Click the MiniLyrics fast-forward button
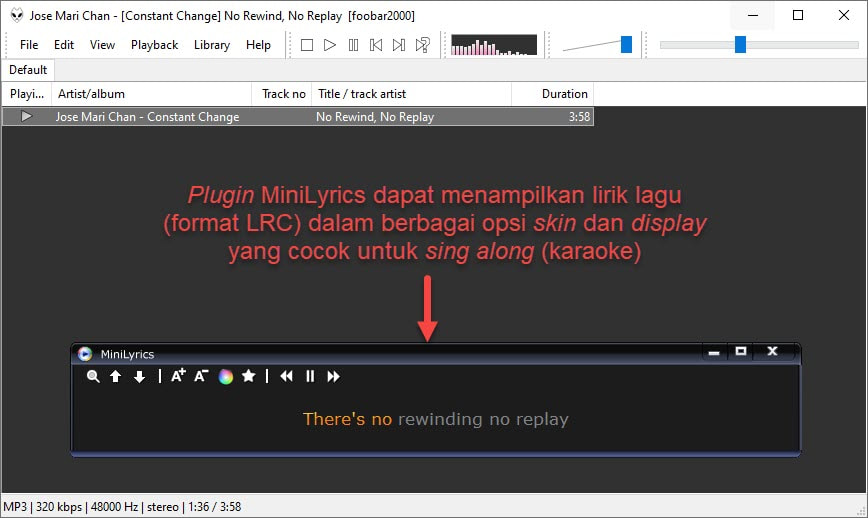Screen dimensions: 868x518 coord(333,376)
